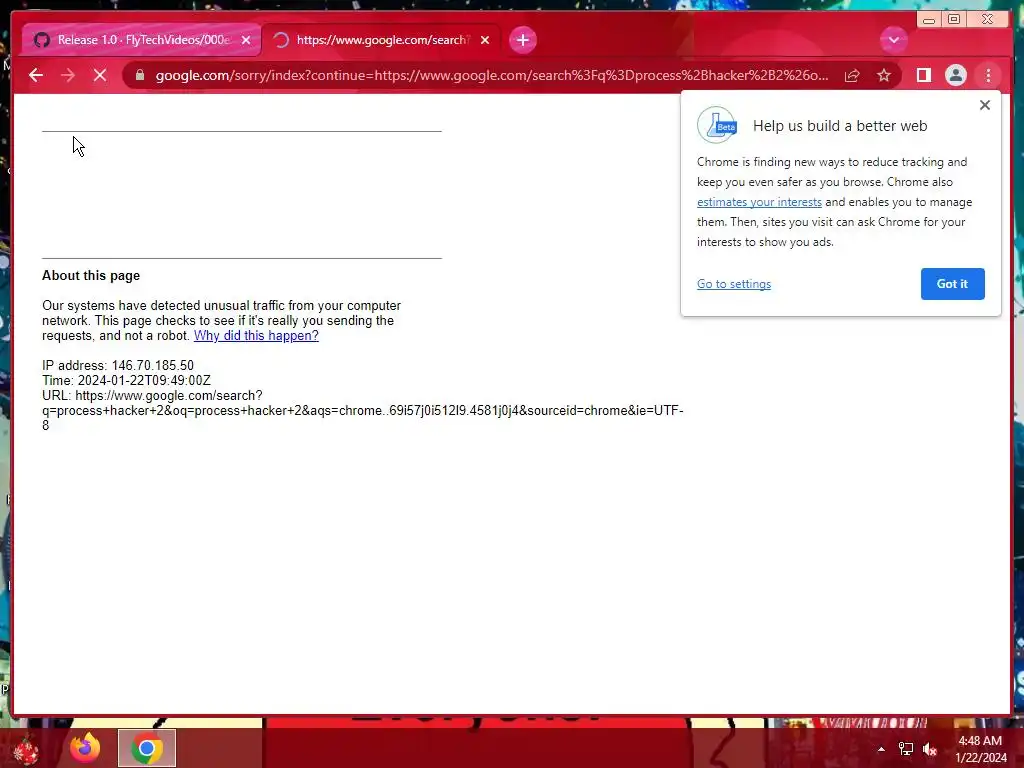Select Chrome in the taskbar
The height and width of the screenshot is (768, 1024).
(147, 748)
